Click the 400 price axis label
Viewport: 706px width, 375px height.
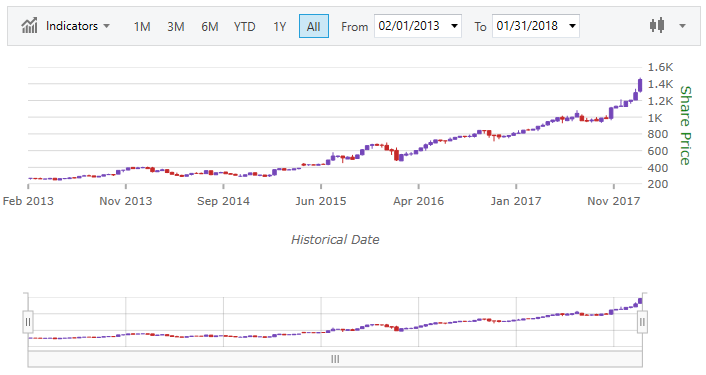[658, 168]
